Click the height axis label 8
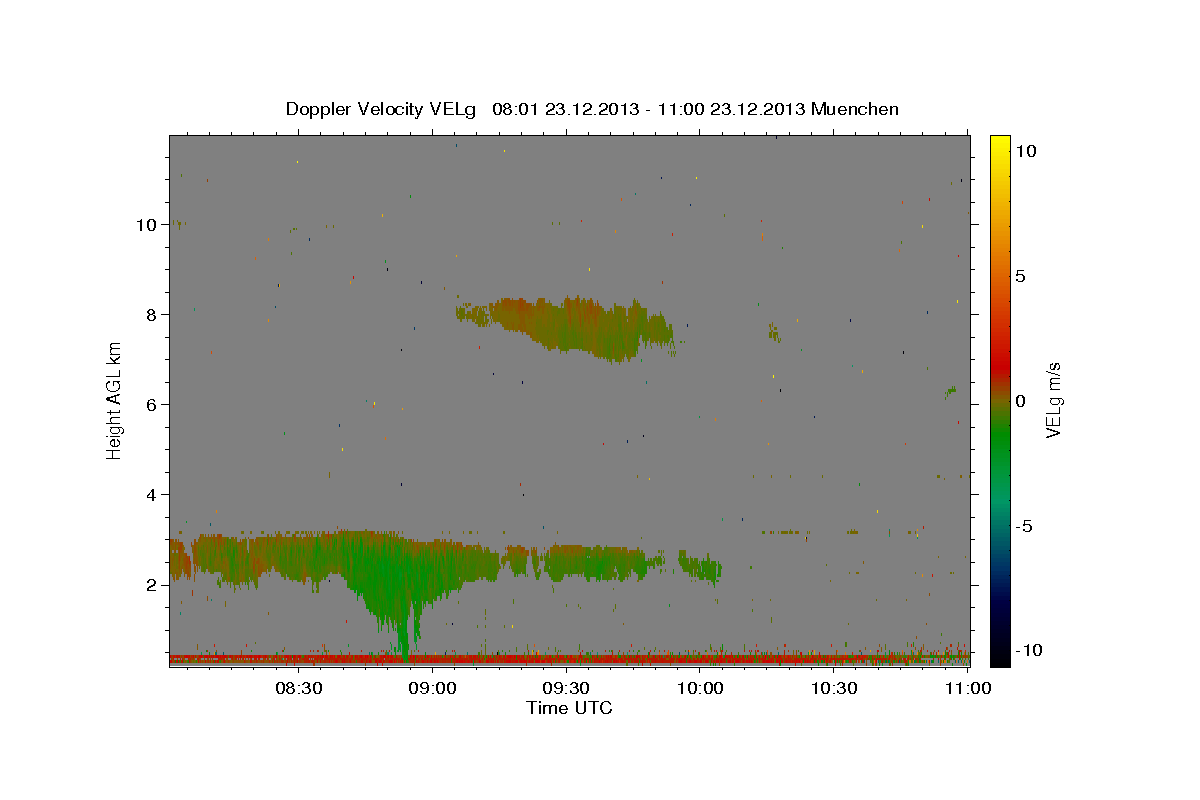1200x800 pixels. coord(152,315)
